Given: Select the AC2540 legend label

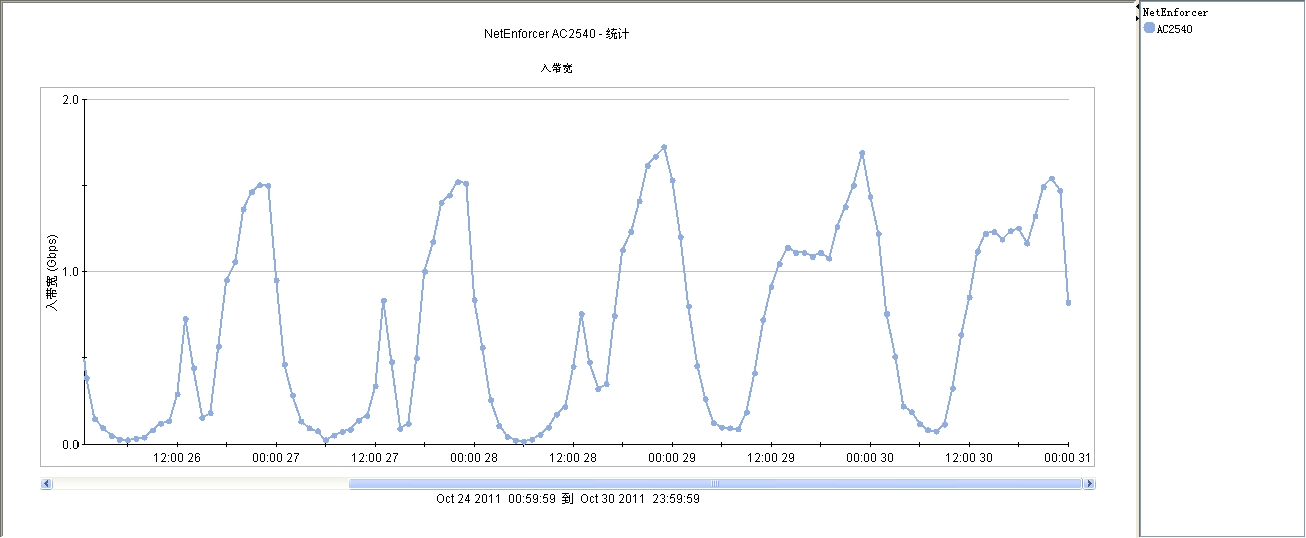Looking at the screenshot, I should coord(1174,29).
